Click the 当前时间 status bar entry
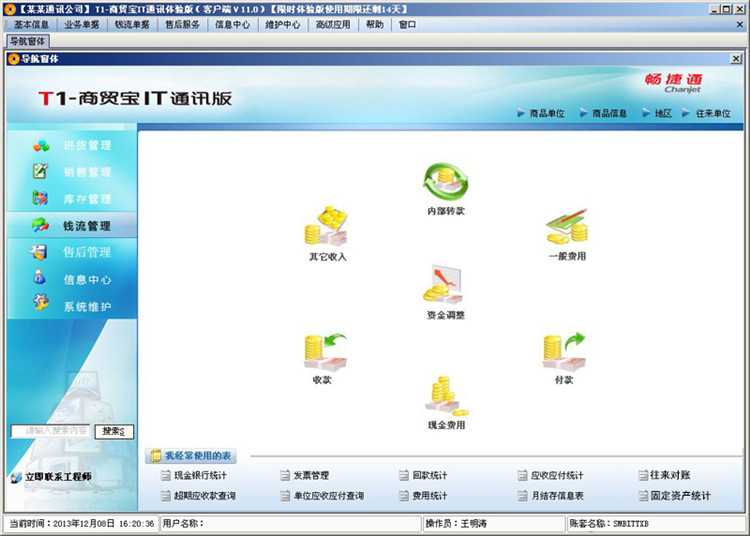Viewport: 750px width, 536px height. point(82,524)
